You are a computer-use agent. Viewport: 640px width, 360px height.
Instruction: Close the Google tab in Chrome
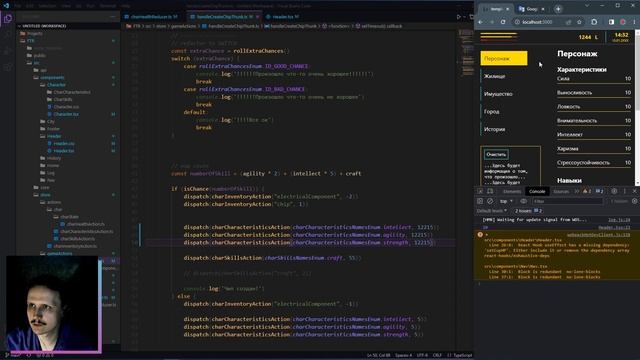point(543,9)
